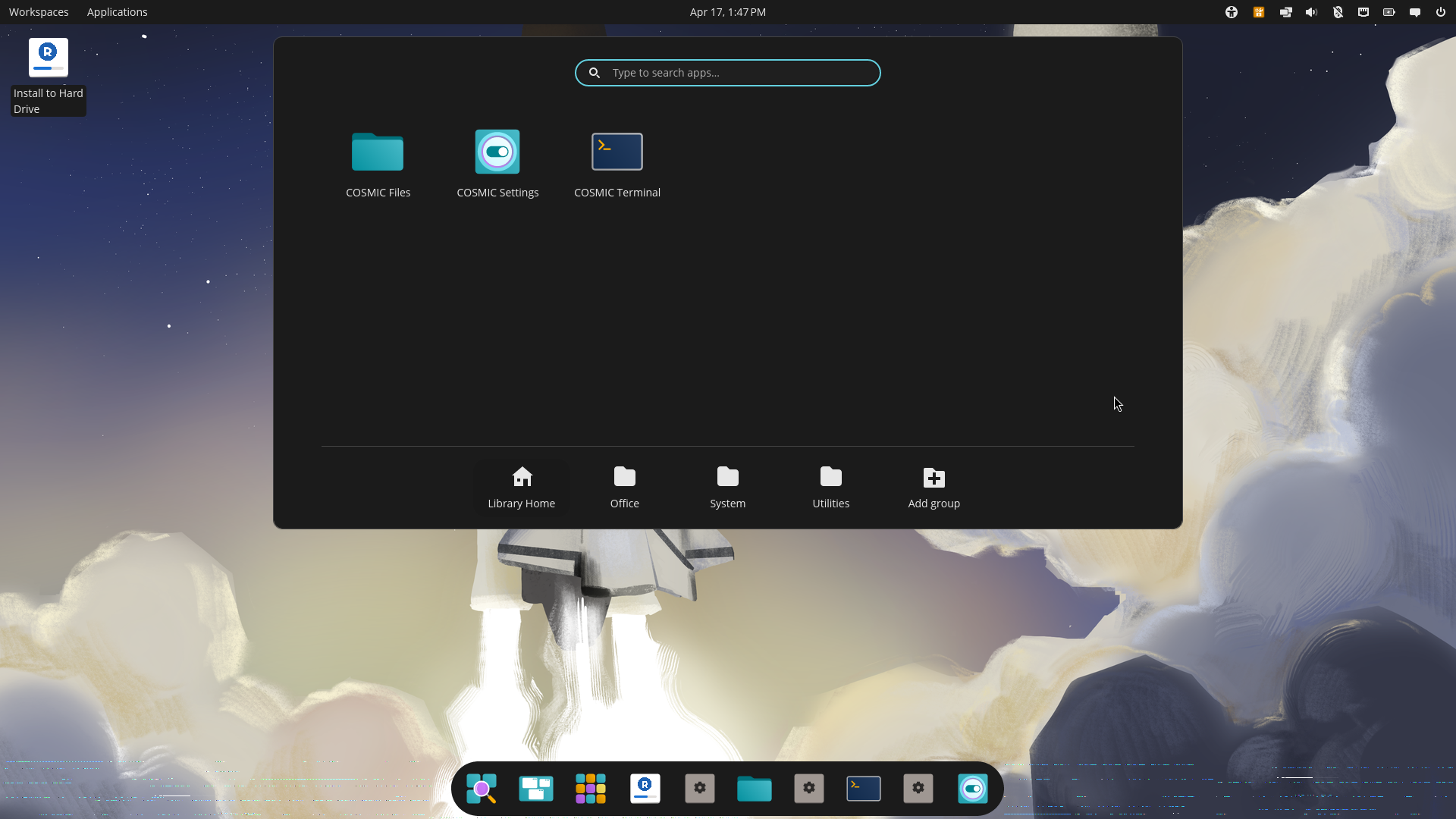Click the dock gear icon between Terminal and Settings

918,789
